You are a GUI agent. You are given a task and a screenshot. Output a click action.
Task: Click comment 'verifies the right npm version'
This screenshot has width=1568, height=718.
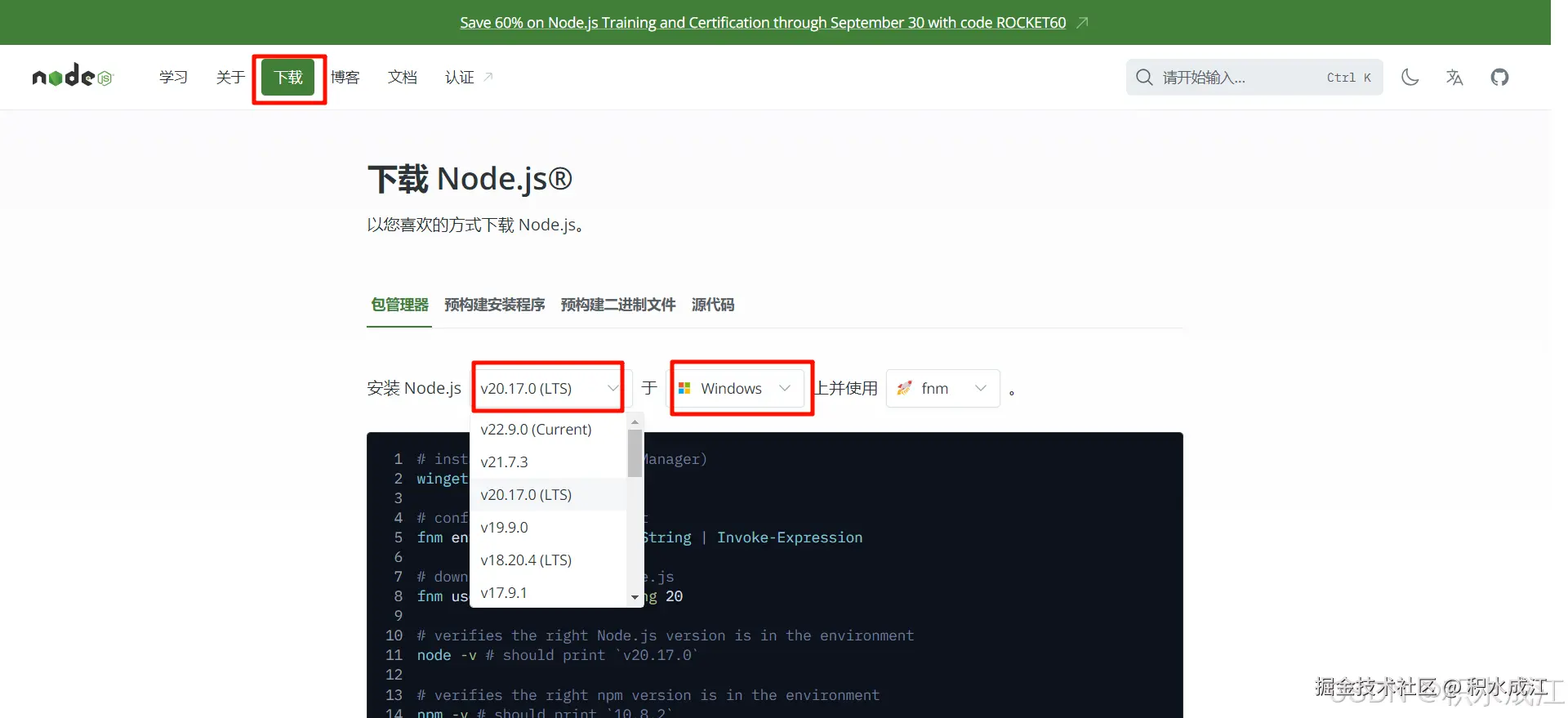point(648,695)
